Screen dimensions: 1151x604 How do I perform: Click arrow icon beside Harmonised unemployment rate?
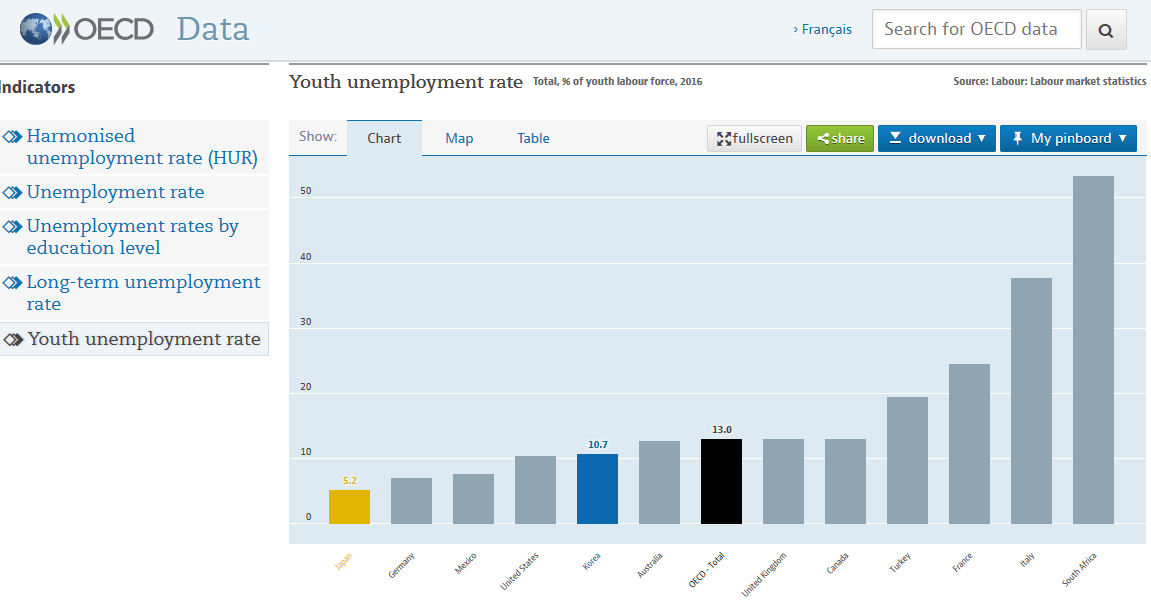12,137
